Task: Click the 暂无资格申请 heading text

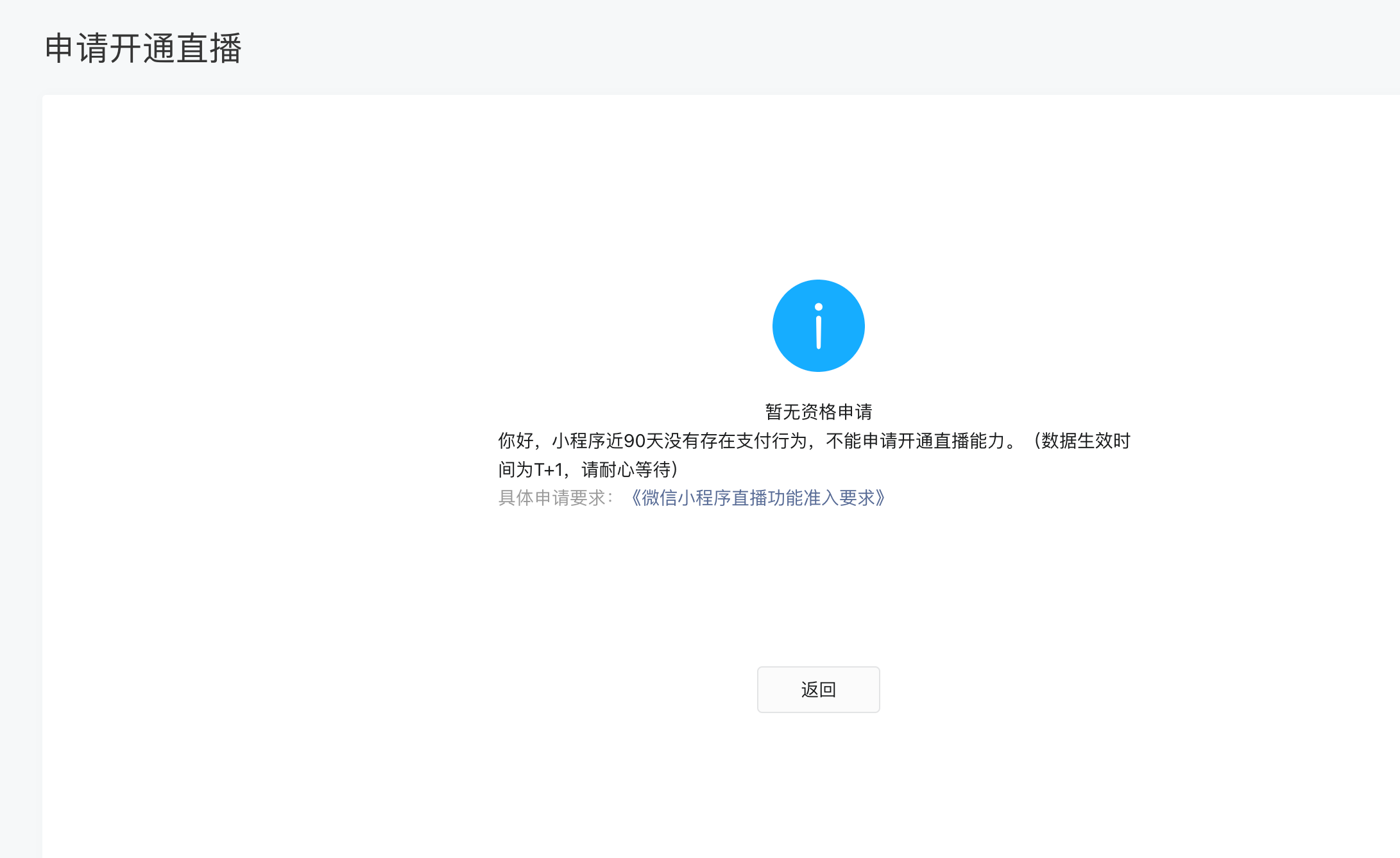Action: 818,412
